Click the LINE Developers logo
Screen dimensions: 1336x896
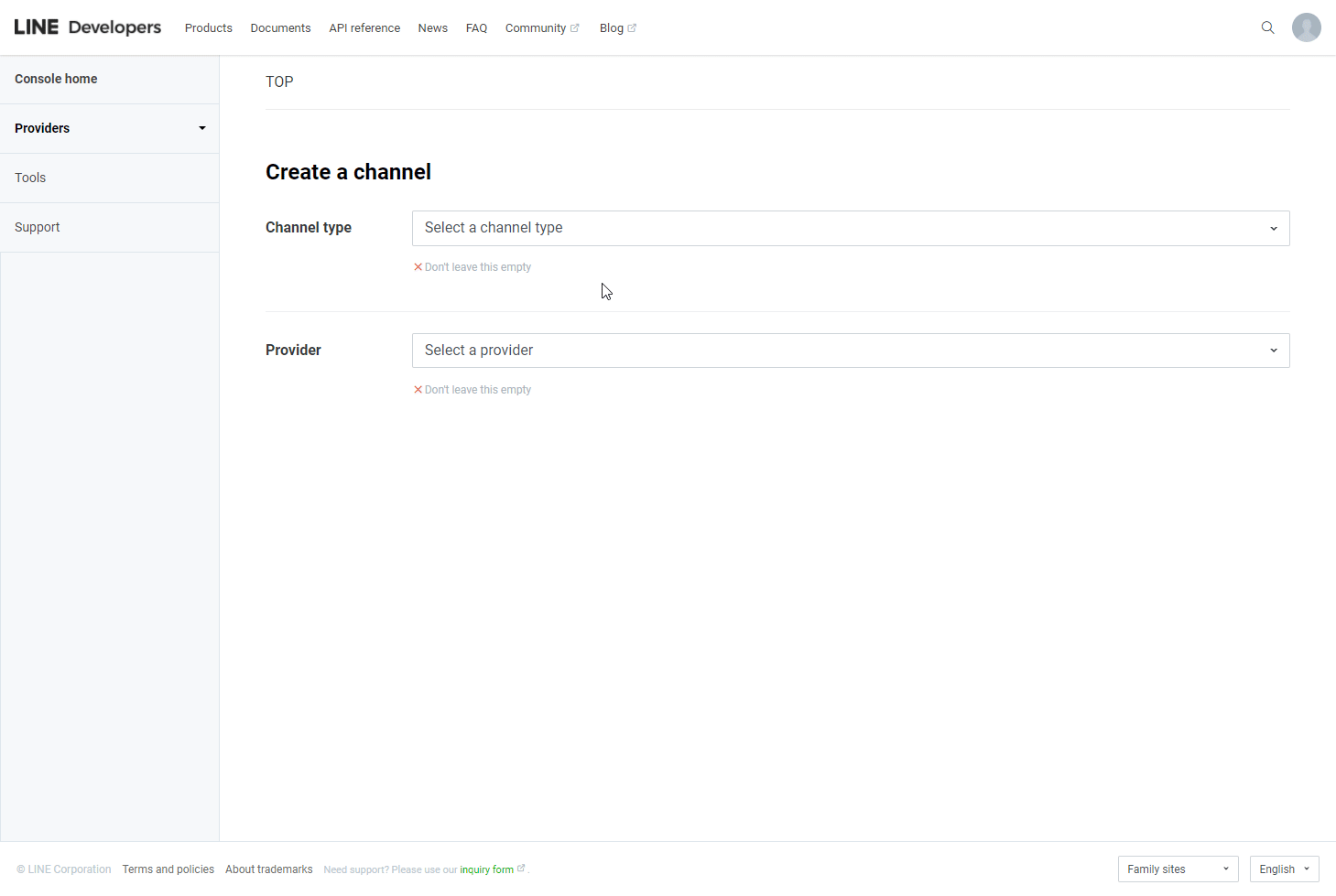[x=88, y=27]
